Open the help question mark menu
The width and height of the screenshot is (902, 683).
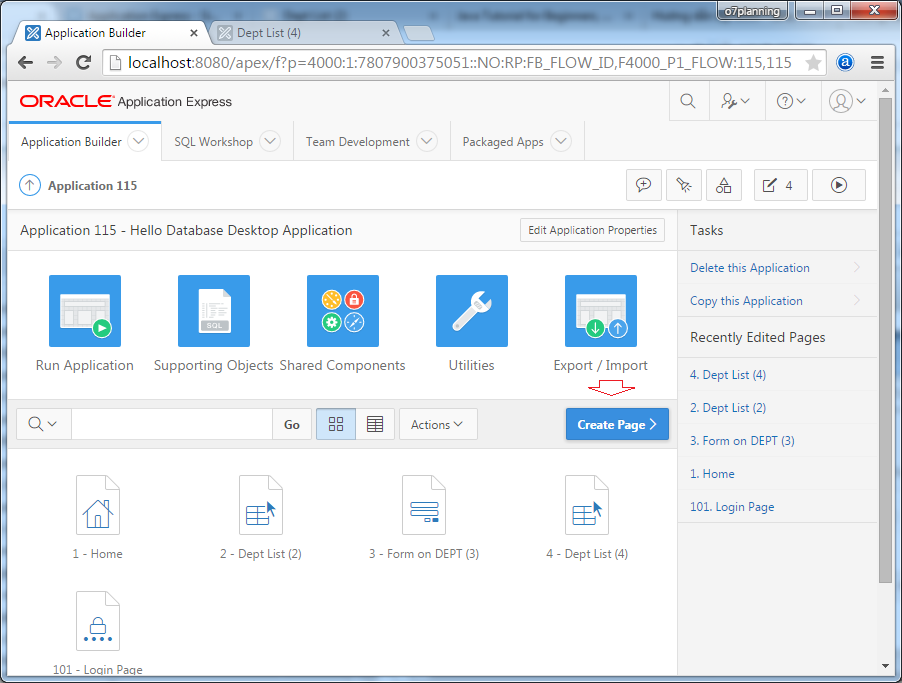[791, 101]
